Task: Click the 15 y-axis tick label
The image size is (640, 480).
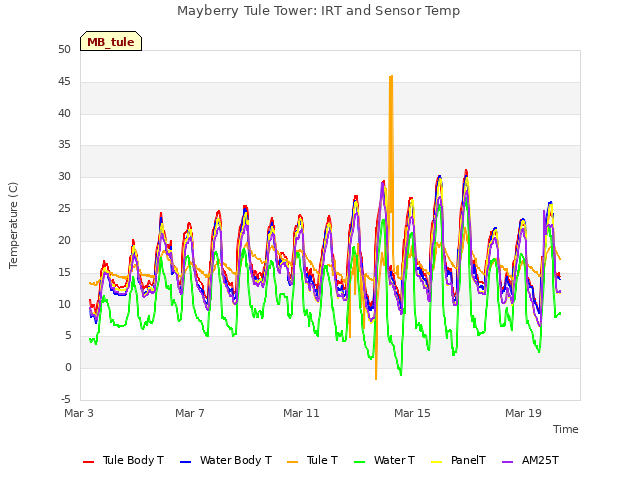Action: (x=64, y=272)
